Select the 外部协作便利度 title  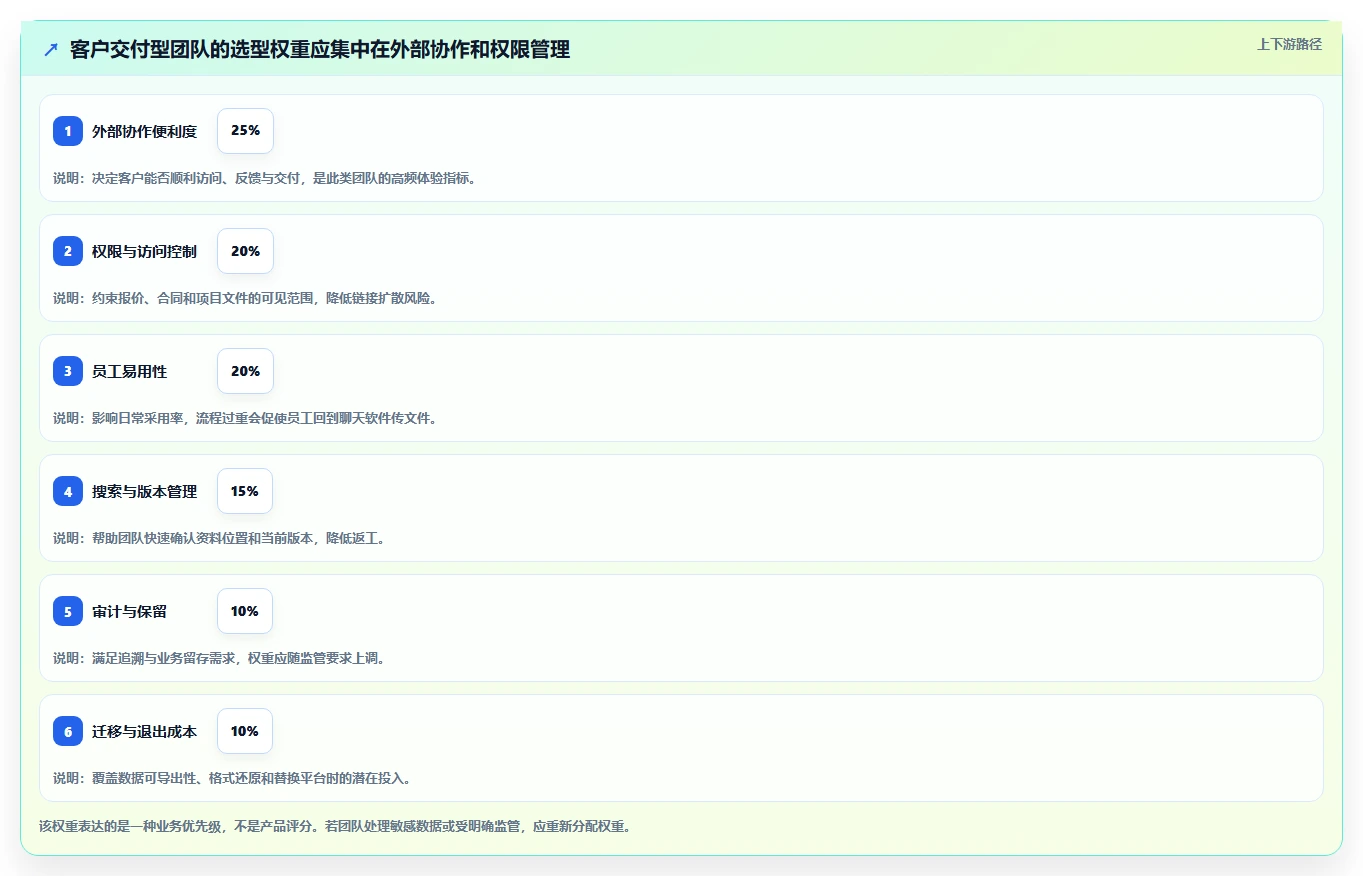click(x=144, y=131)
